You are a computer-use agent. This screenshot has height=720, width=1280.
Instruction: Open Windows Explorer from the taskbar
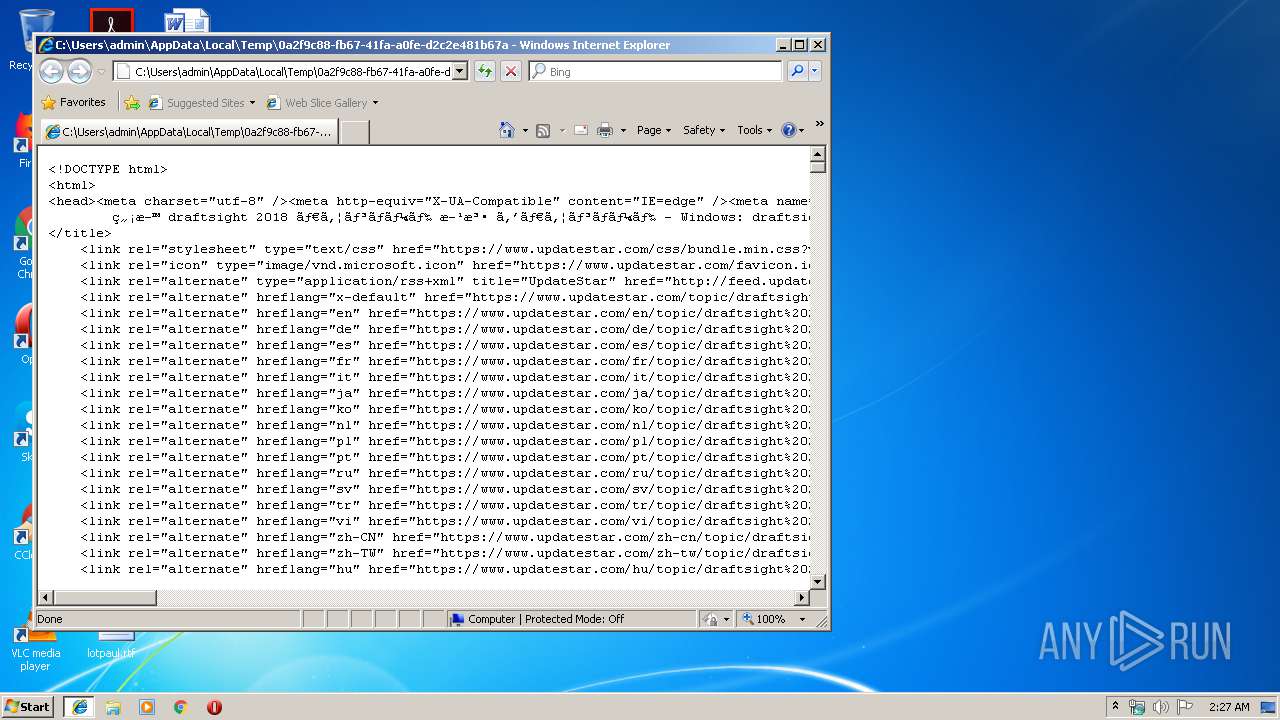click(113, 706)
